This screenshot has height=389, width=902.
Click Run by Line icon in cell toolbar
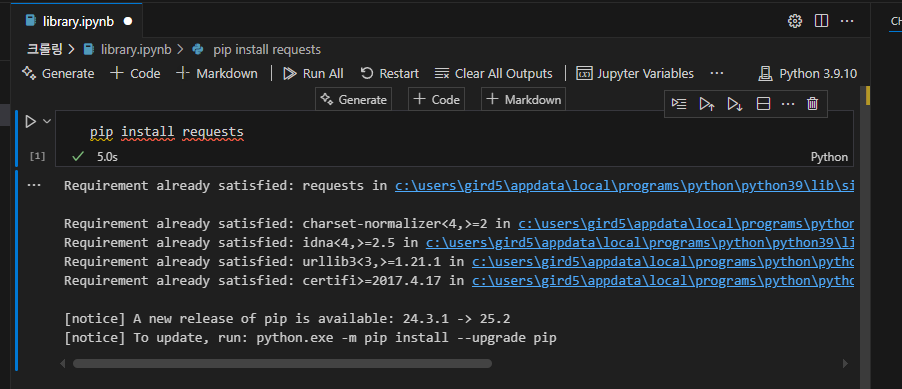679,104
